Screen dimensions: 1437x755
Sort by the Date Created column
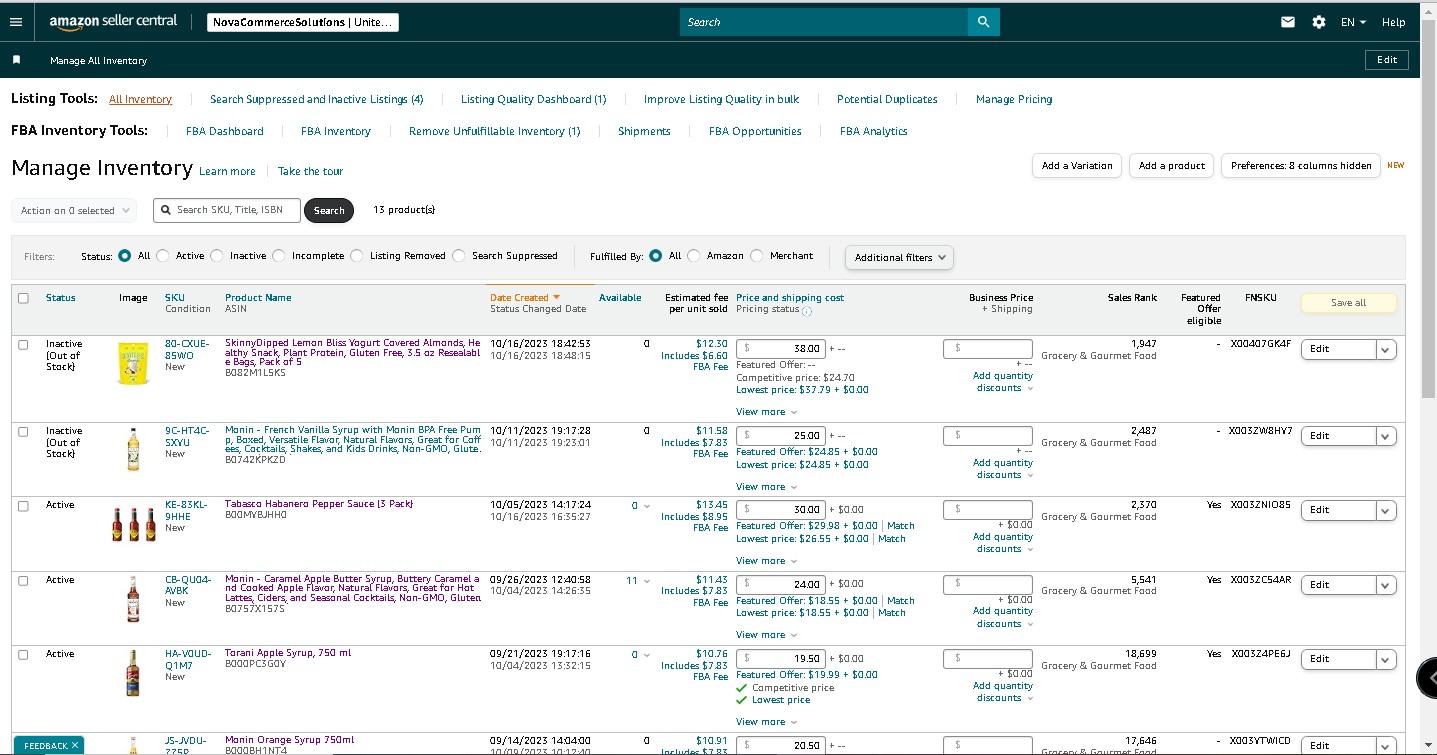click(524, 297)
